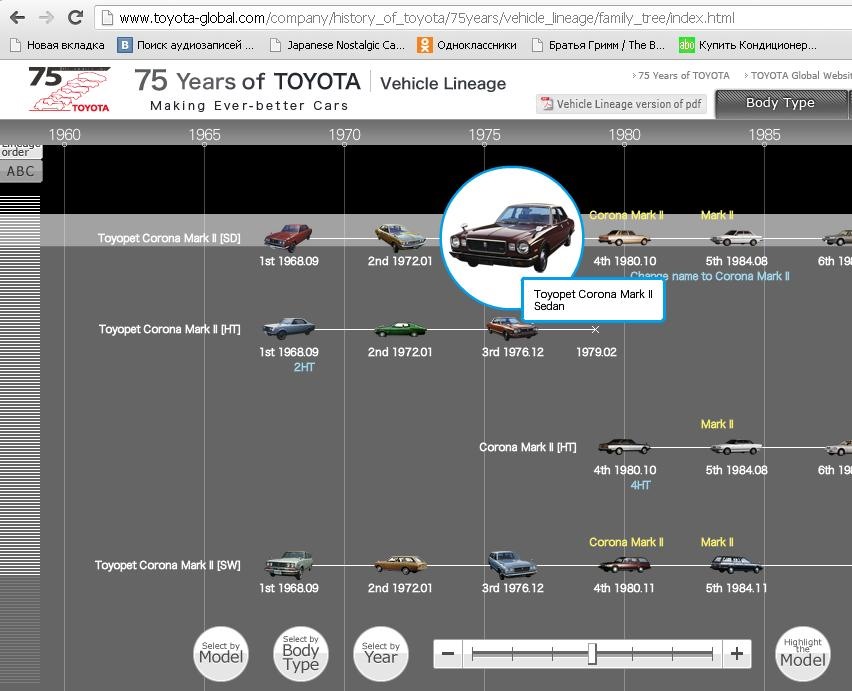The width and height of the screenshot is (852, 691).
Task: Select 2nd 1972.01 station wagon car
Action: (400, 565)
